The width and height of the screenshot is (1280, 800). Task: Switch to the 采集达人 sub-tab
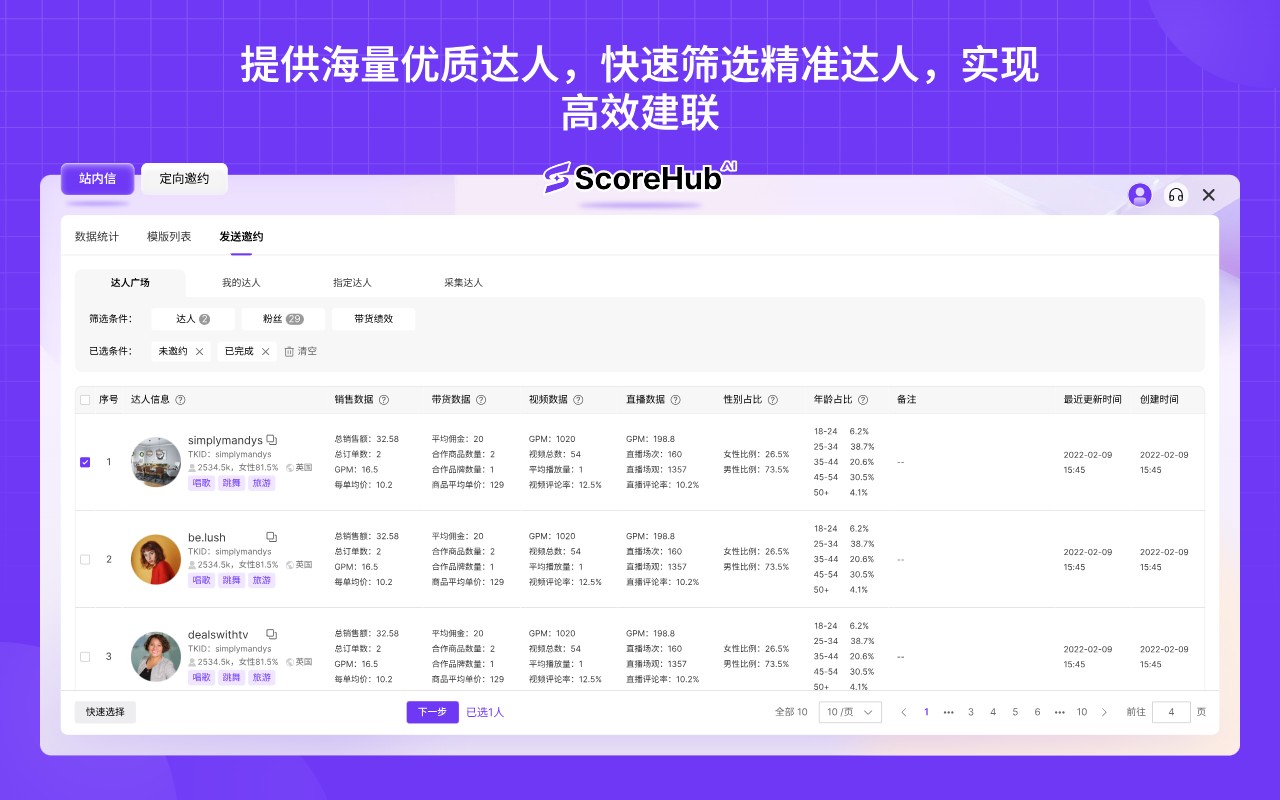click(462, 282)
